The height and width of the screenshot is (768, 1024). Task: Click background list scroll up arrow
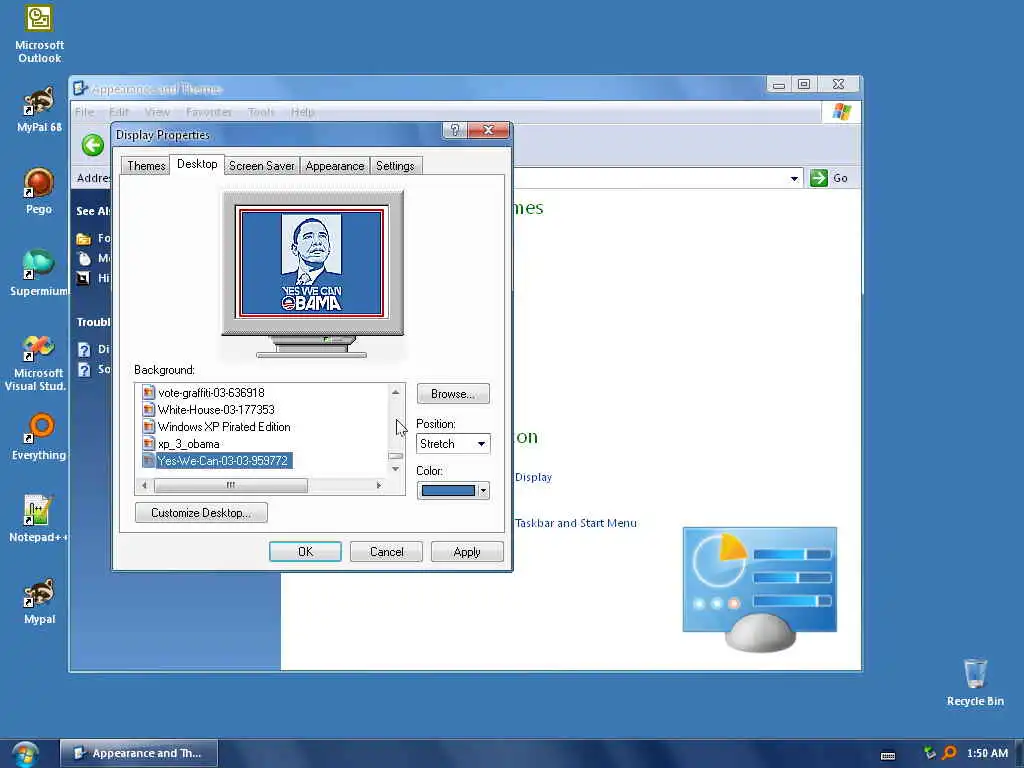point(395,392)
